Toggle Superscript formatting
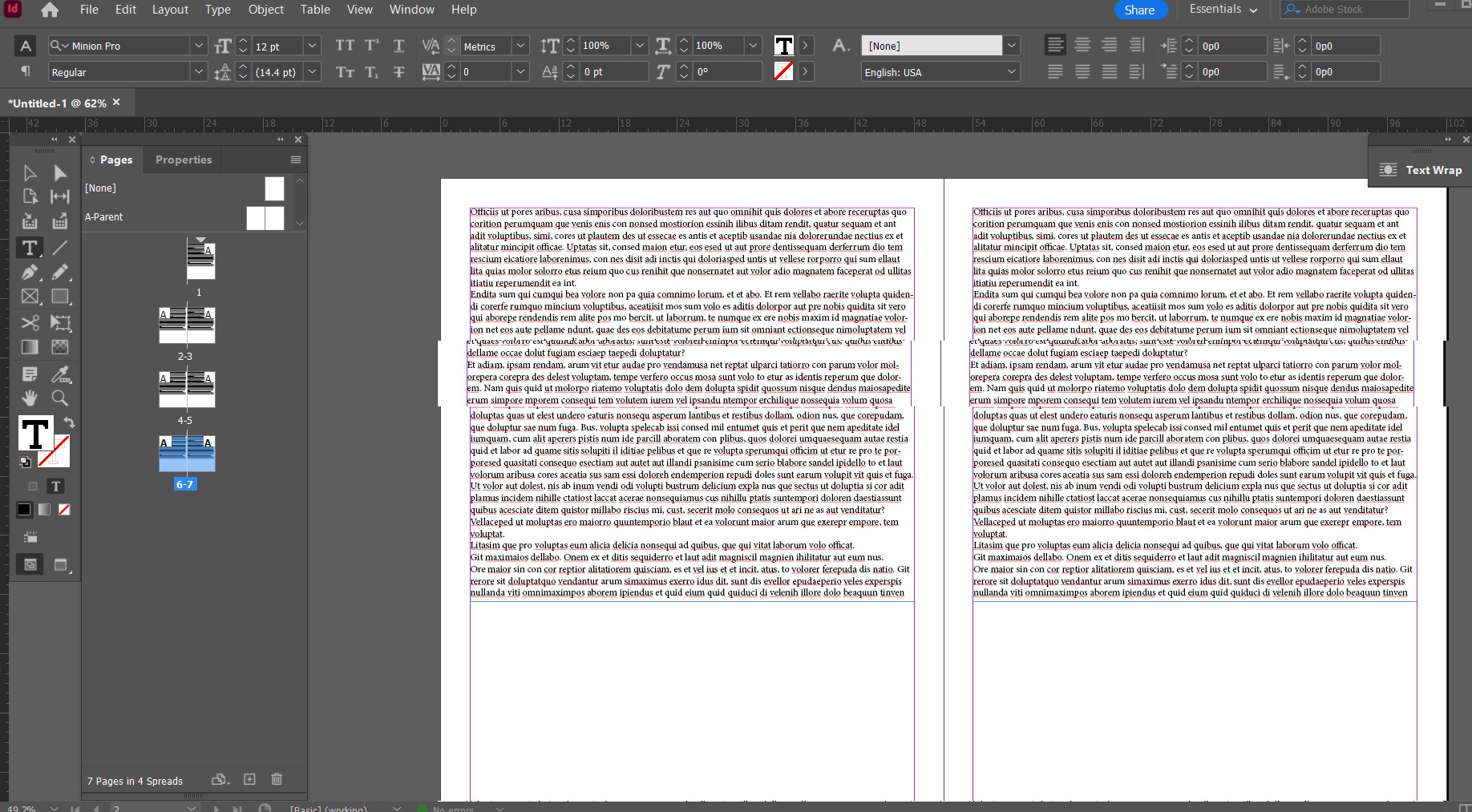This screenshot has height=812, width=1472. [371, 46]
